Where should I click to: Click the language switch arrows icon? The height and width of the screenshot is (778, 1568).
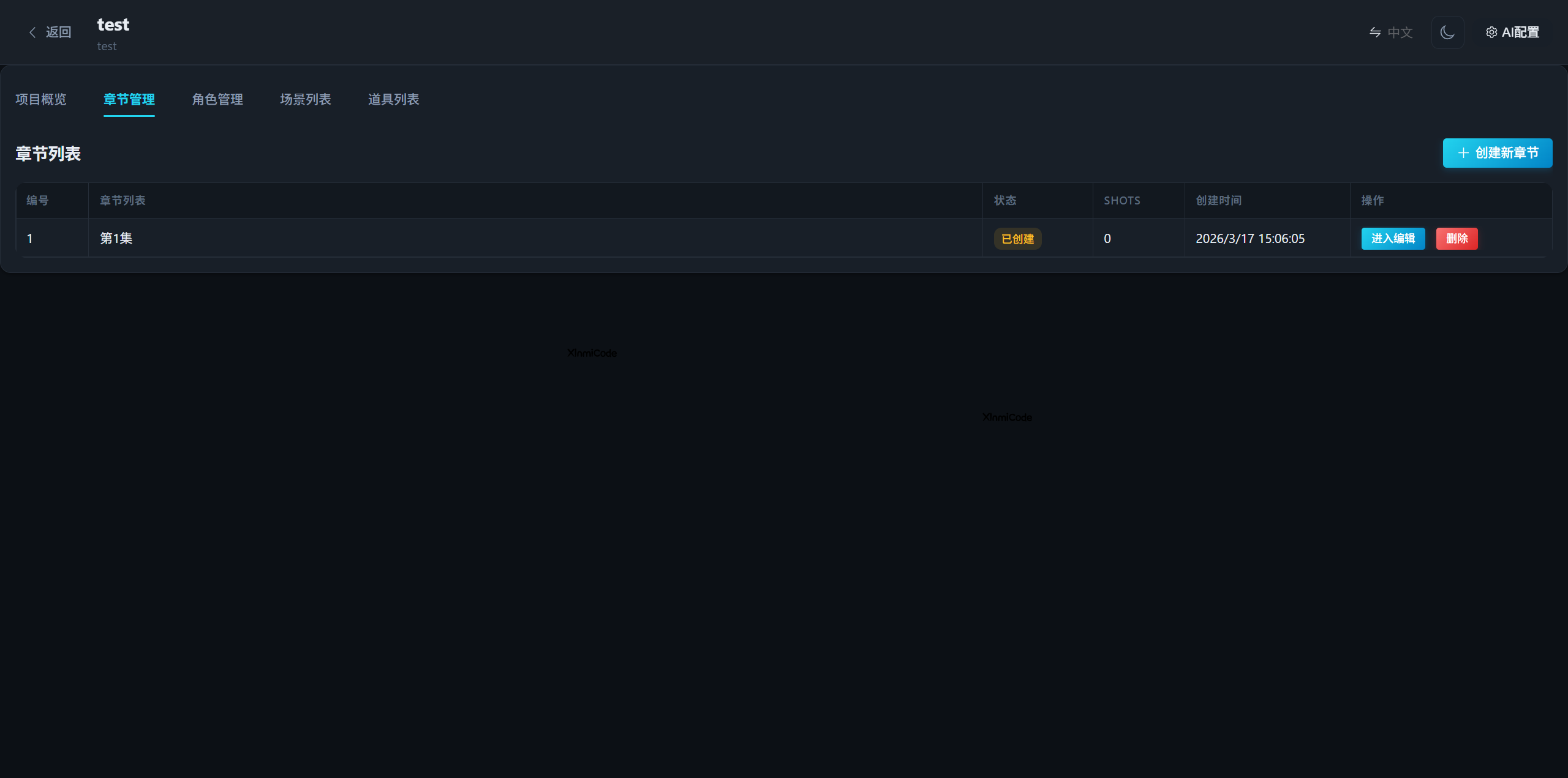pyautogui.click(x=1375, y=32)
